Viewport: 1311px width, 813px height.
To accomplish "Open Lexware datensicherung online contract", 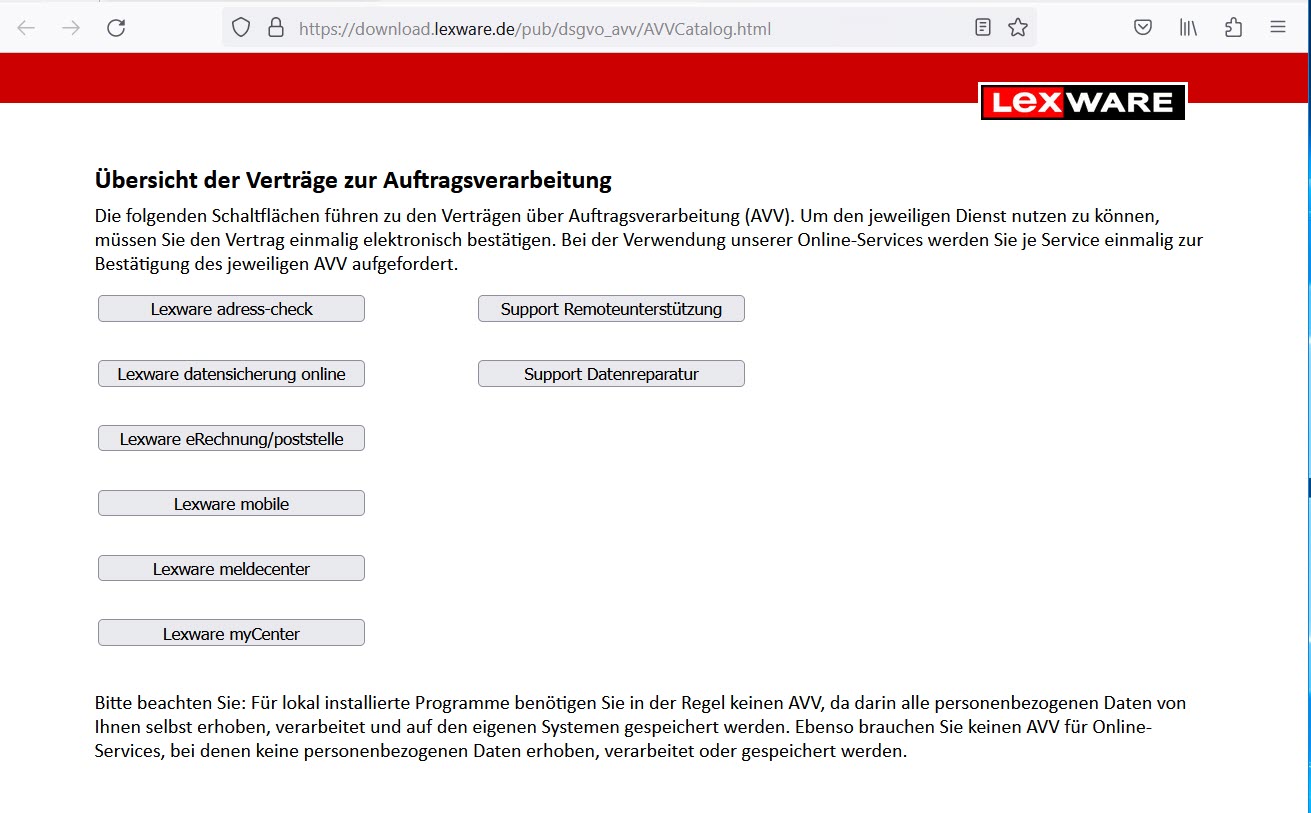I will [231, 373].
